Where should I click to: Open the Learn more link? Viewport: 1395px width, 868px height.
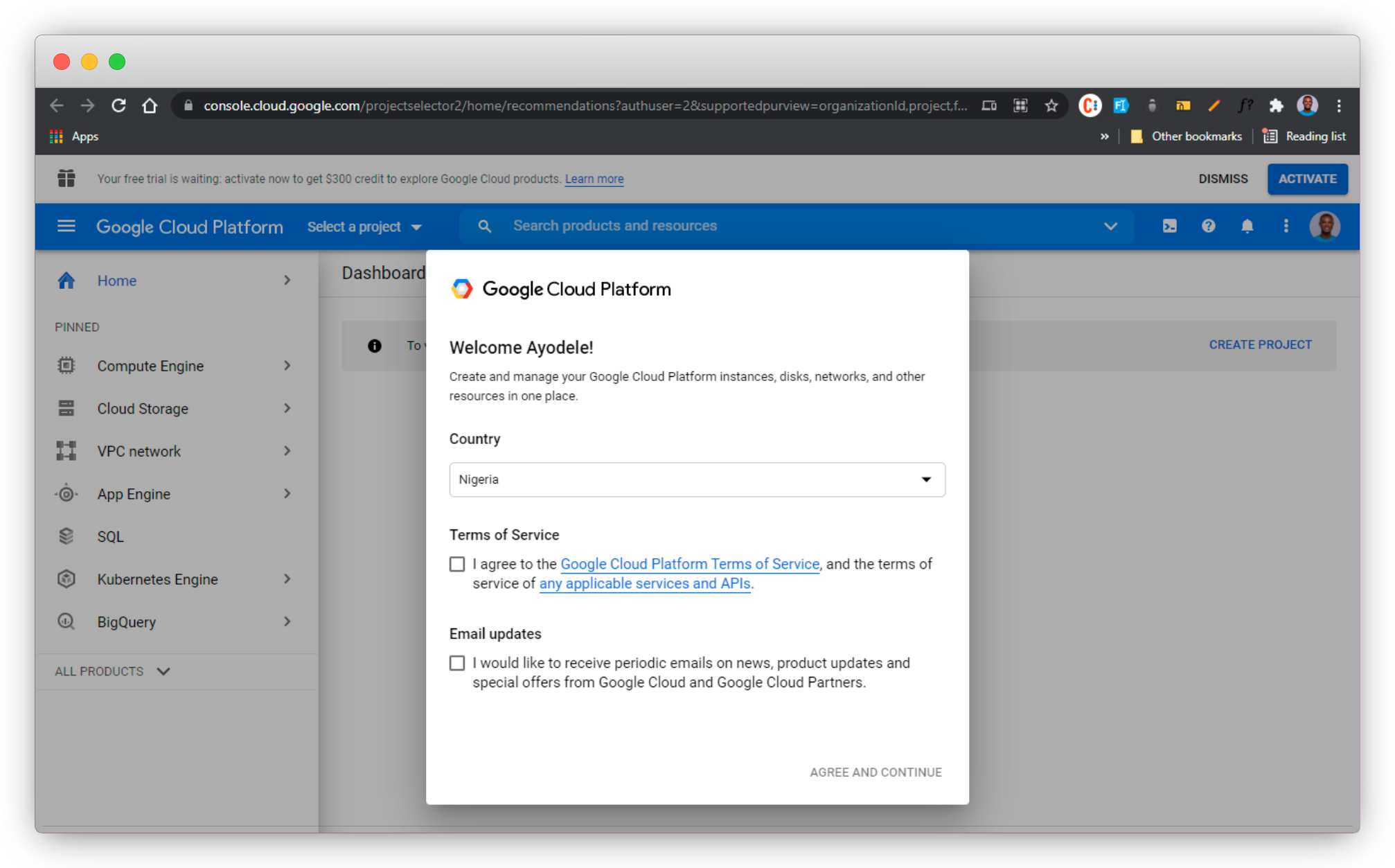(x=594, y=179)
